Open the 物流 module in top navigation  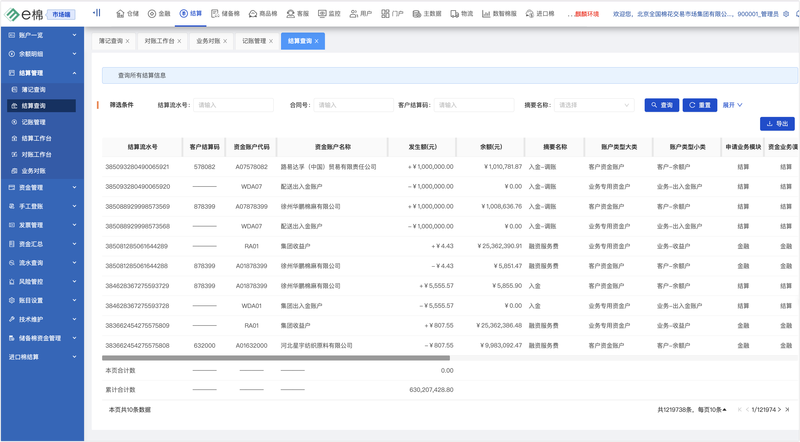pos(461,14)
